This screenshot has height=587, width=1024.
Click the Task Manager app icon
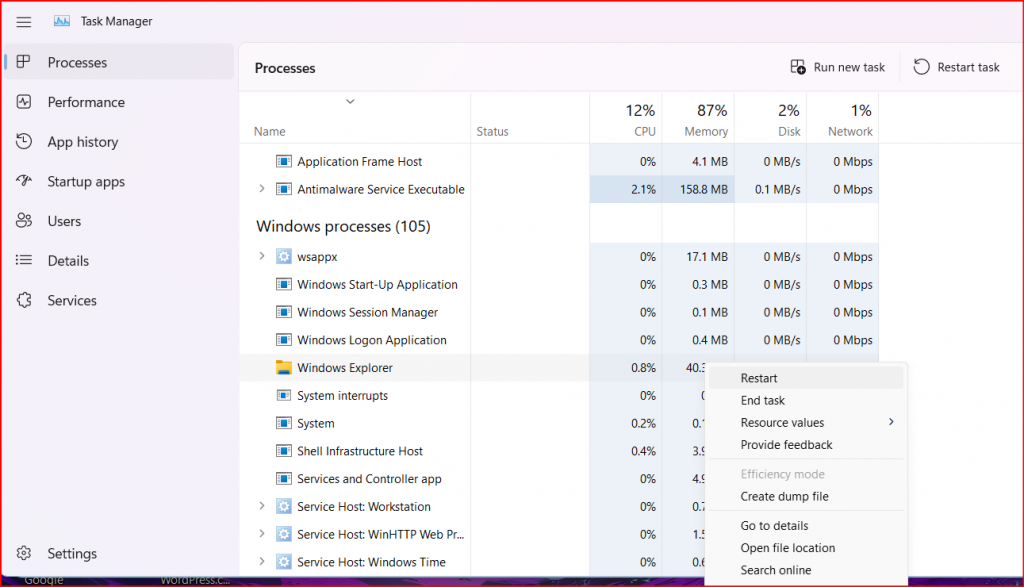point(62,21)
